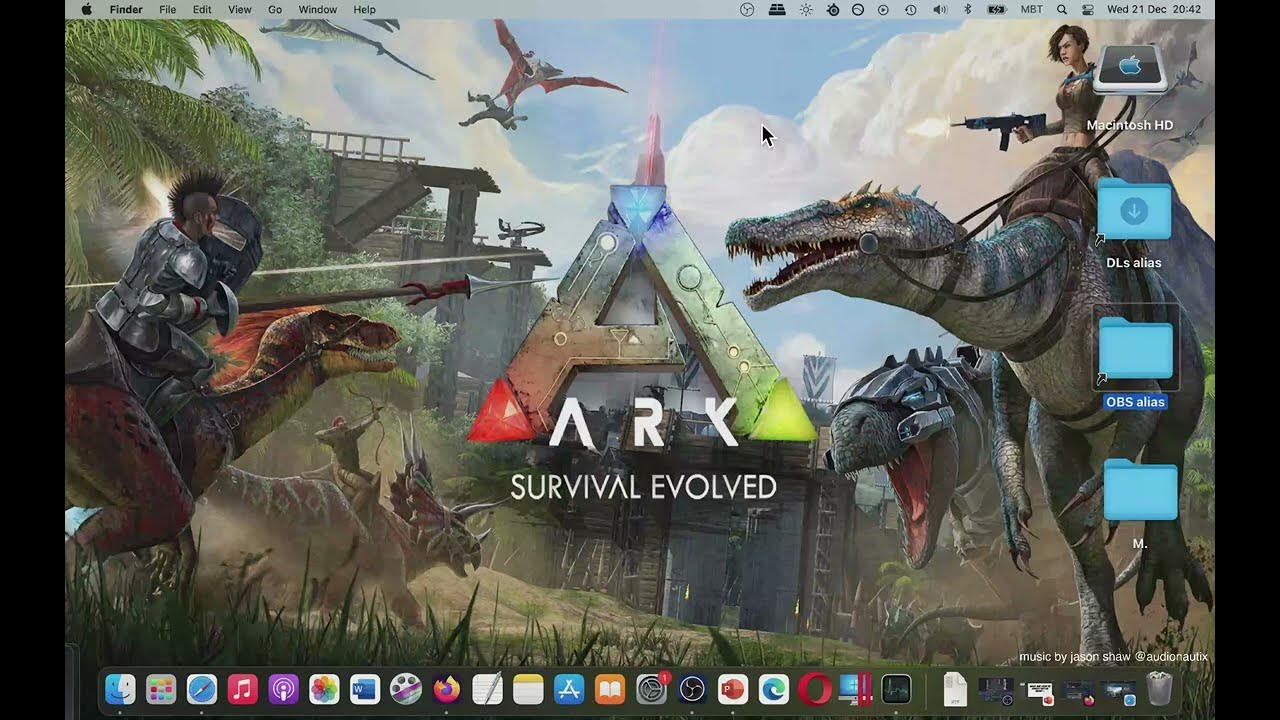The width and height of the screenshot is (1280, 720).
Task: Open Launchpad from the Dock
Action: [x=161, y=689]
